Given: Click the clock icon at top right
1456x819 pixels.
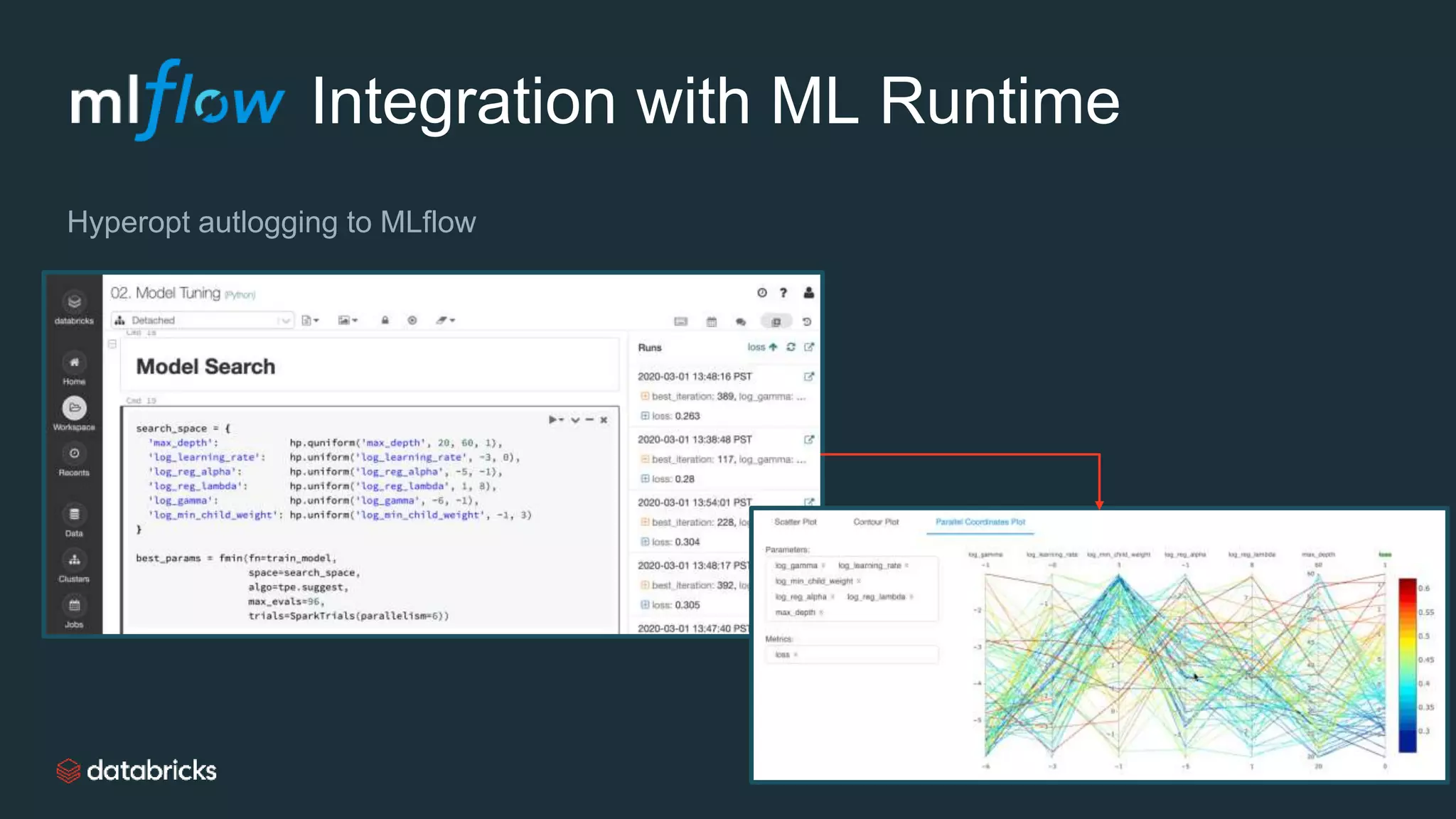Looking at the screenshot, I should (761, 293).
